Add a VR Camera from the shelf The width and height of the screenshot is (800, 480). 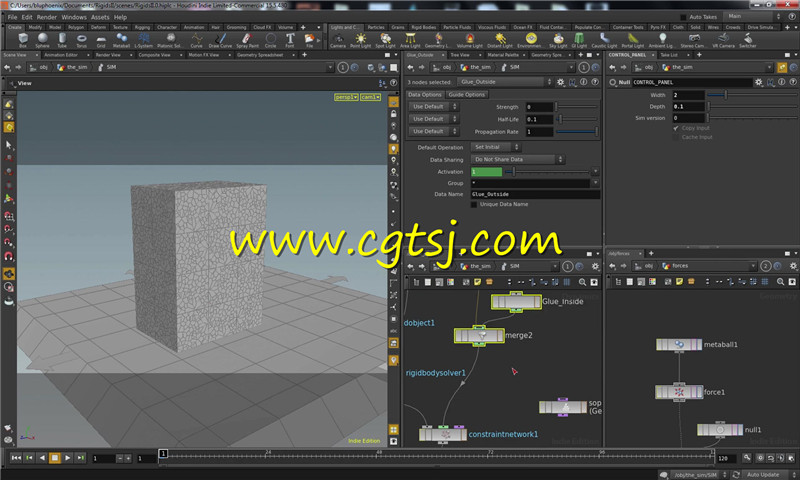[723, 40]
